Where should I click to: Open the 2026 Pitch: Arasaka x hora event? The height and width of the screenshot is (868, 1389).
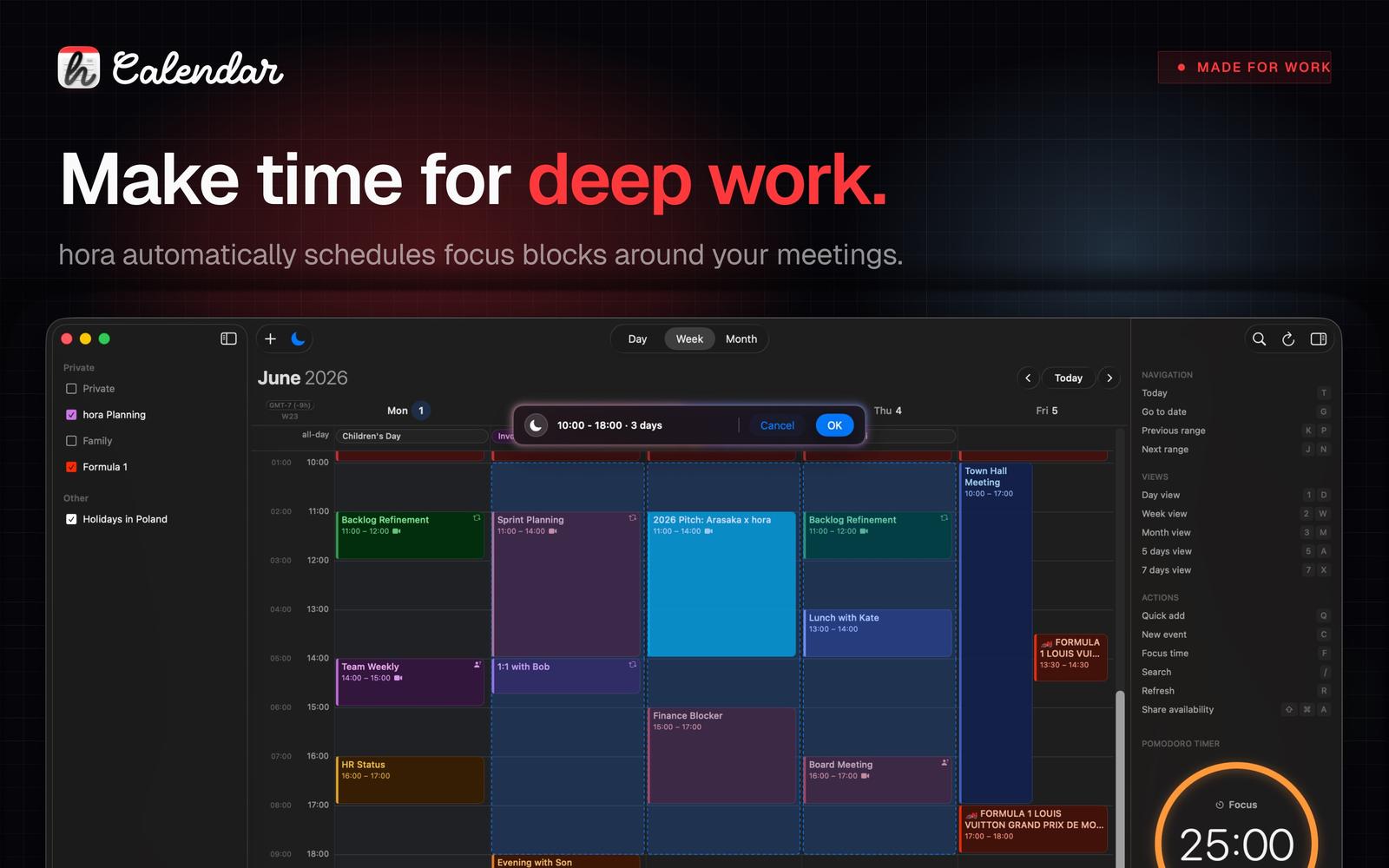coord(721,584)
